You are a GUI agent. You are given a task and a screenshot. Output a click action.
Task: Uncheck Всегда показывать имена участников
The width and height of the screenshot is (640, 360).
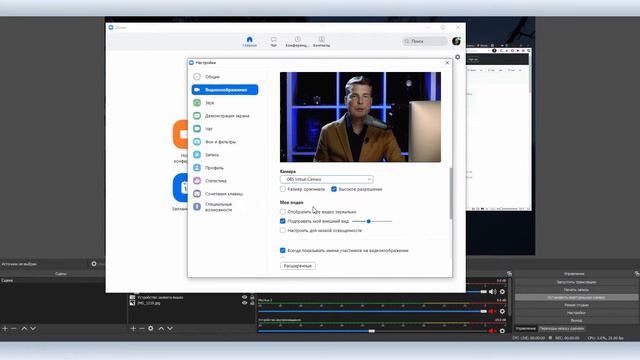(x=283, y=251)
